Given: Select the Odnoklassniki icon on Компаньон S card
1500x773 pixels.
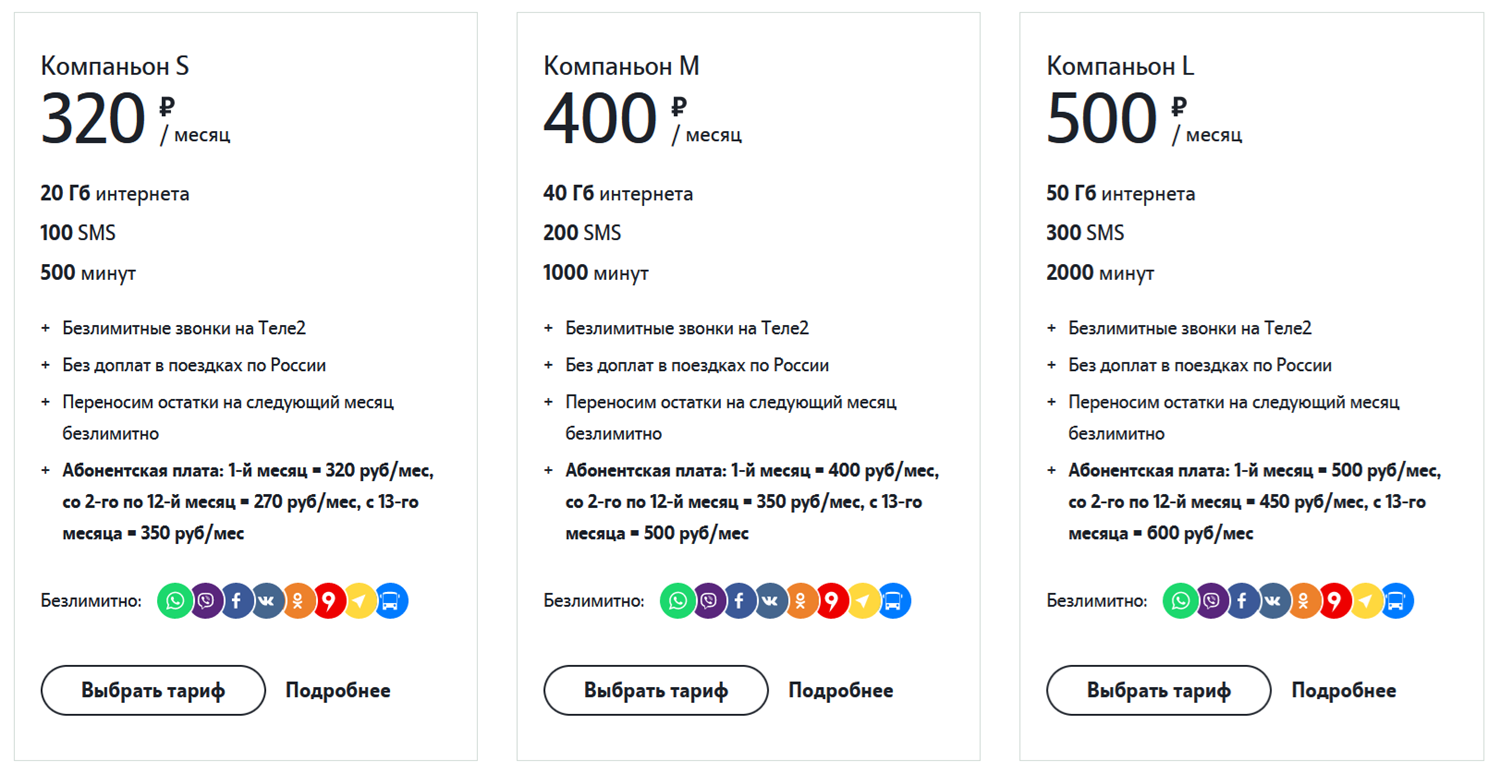Looking at the screenshot, I should pos(299,601).
